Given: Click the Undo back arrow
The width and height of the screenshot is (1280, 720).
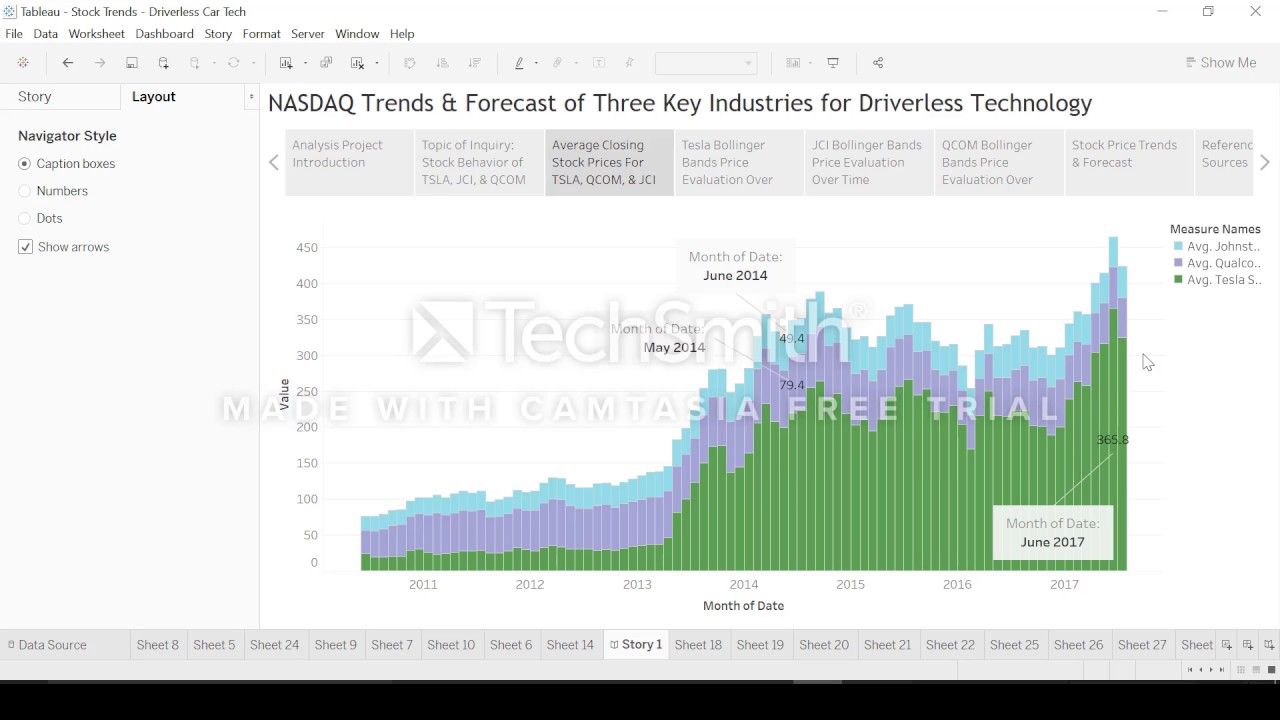Looking at the screenshot, I should point(68,63).
